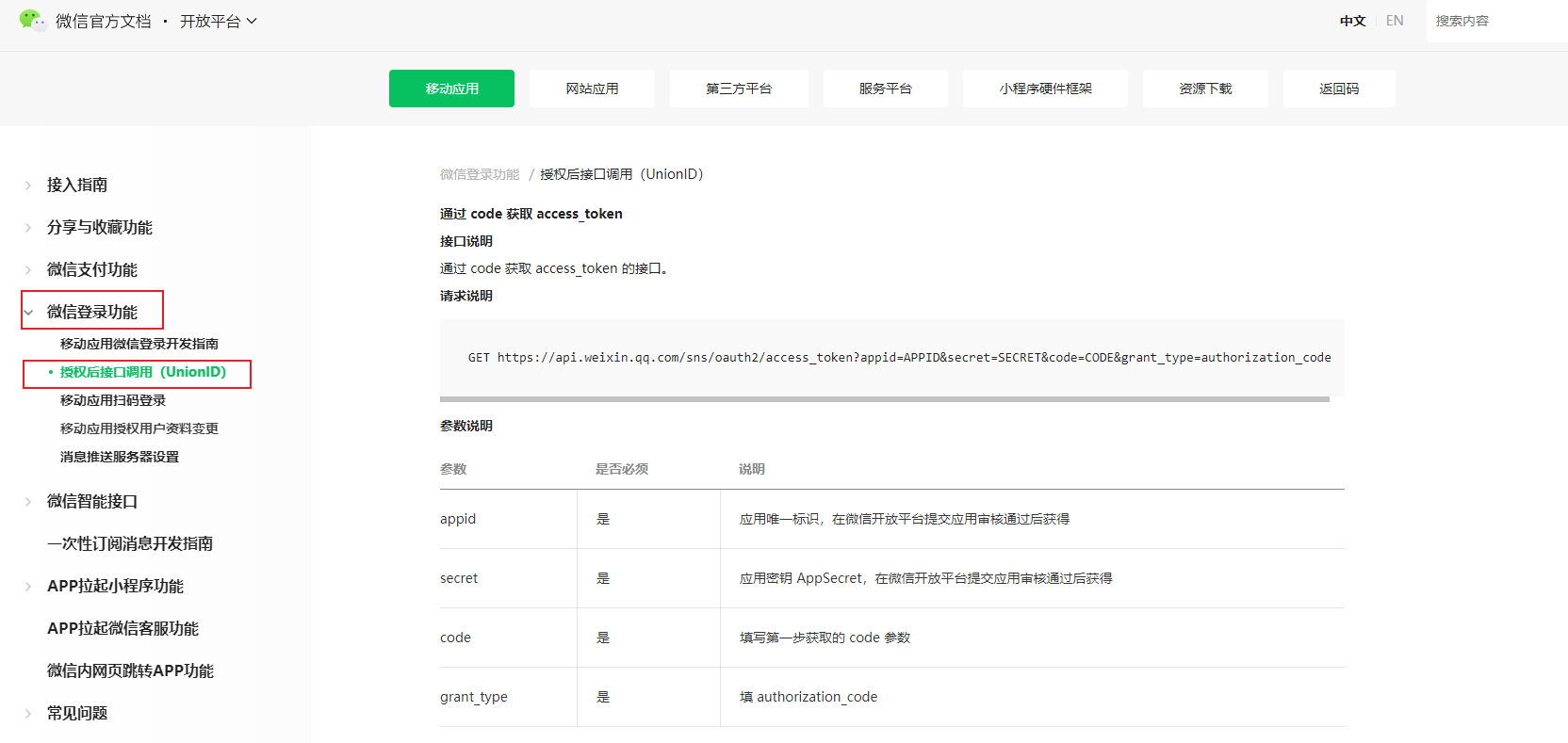
Task: Open APP拉起微信客服功能 page
Action: 122,628
